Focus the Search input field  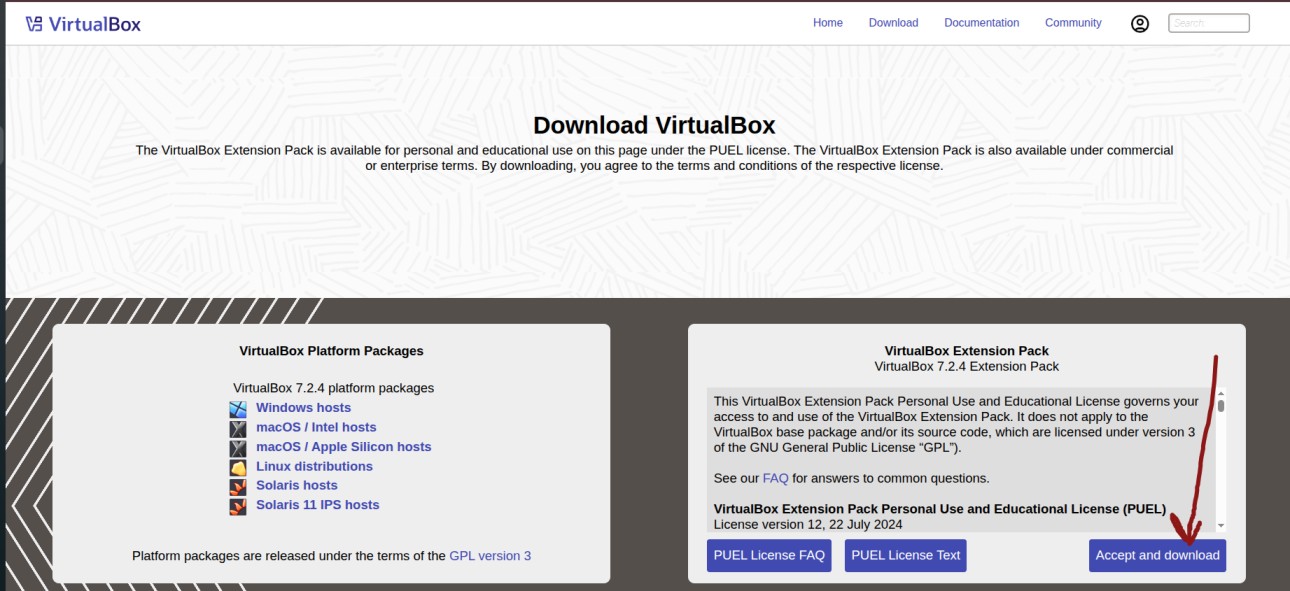pos(1208,23)
